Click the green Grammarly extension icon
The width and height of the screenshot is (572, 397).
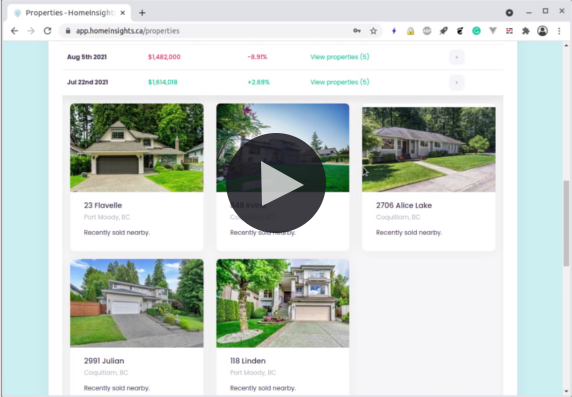476,31
